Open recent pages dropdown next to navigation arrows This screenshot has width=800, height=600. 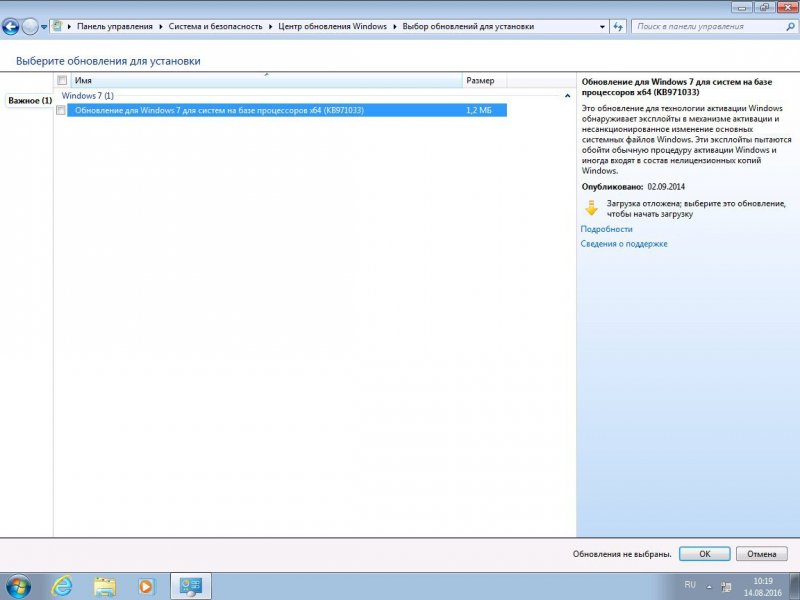point(44,27)
